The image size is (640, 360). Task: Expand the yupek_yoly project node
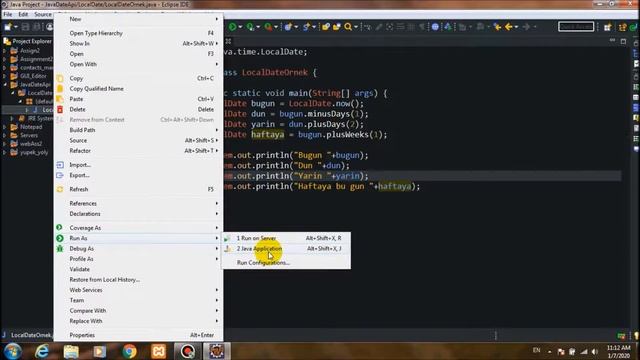click(4, 152)
